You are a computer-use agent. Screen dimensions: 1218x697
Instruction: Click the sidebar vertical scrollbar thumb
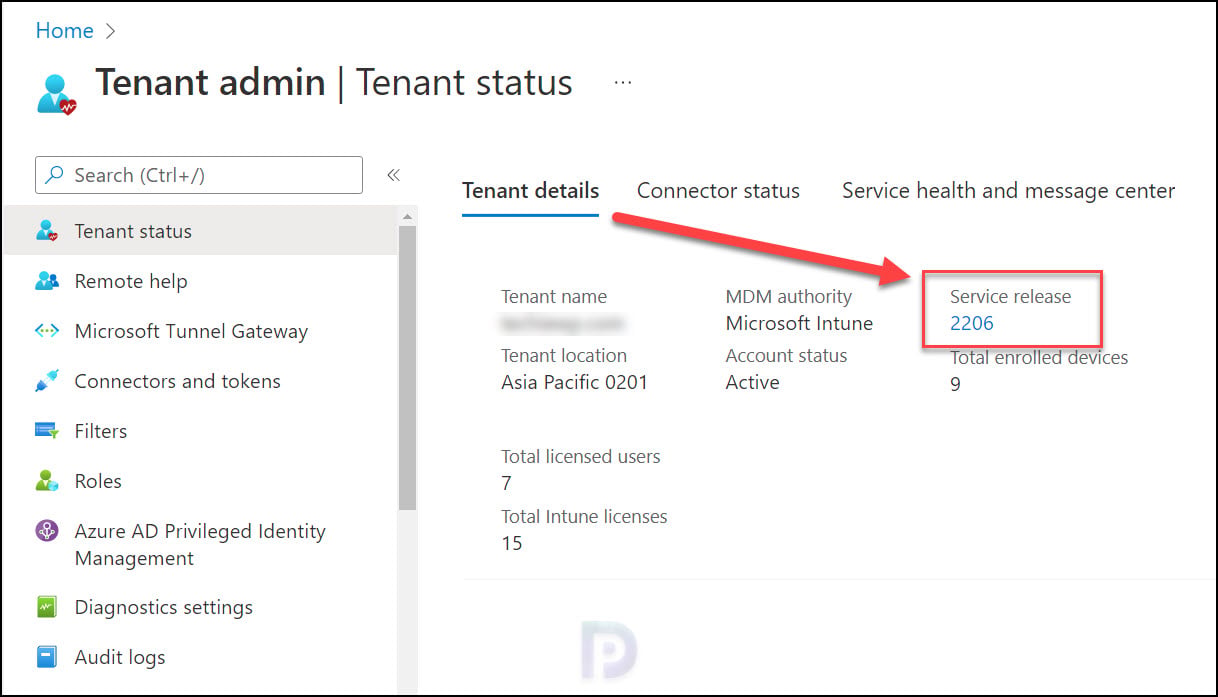coord(407,368)
